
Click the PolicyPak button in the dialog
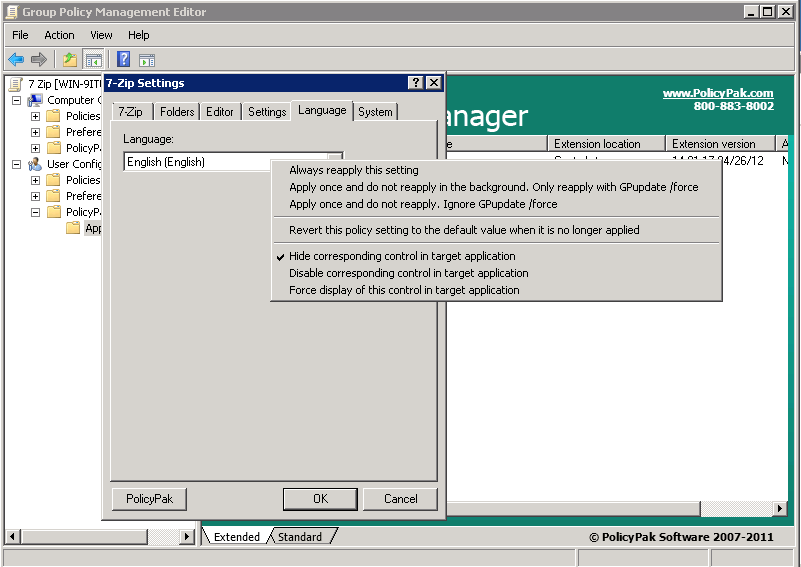pyautogui.click(x=149, y=499)
